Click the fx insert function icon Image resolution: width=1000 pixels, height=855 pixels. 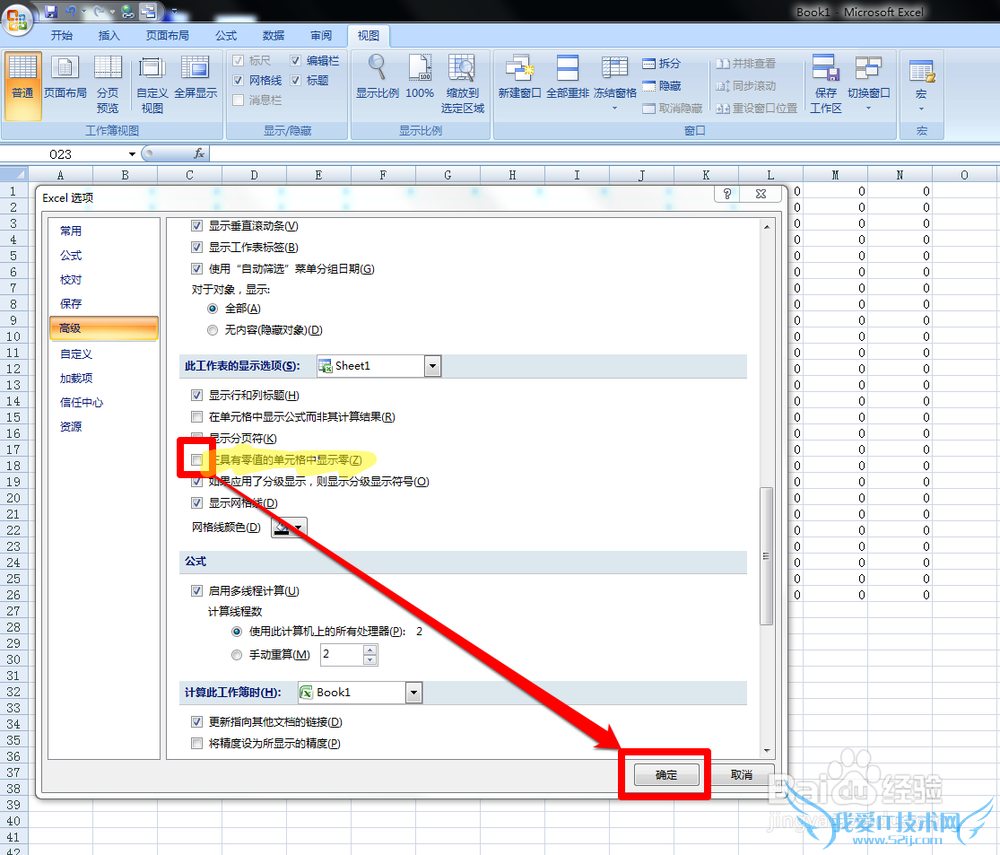click(x=199, y=154)
